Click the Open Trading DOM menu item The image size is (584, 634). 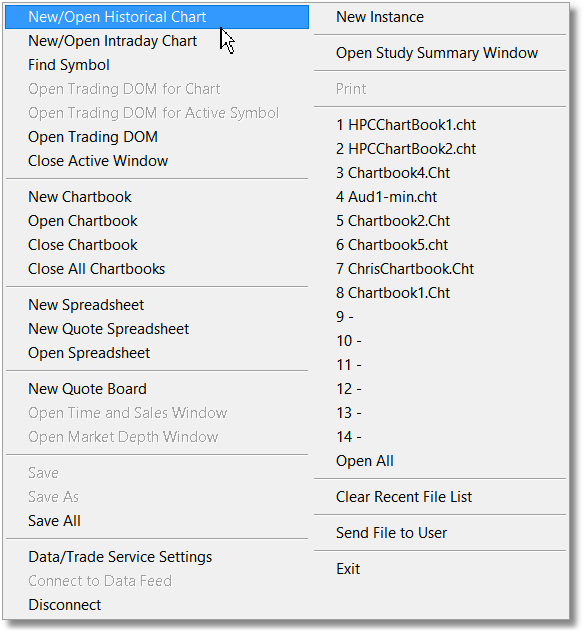point(157,137)
